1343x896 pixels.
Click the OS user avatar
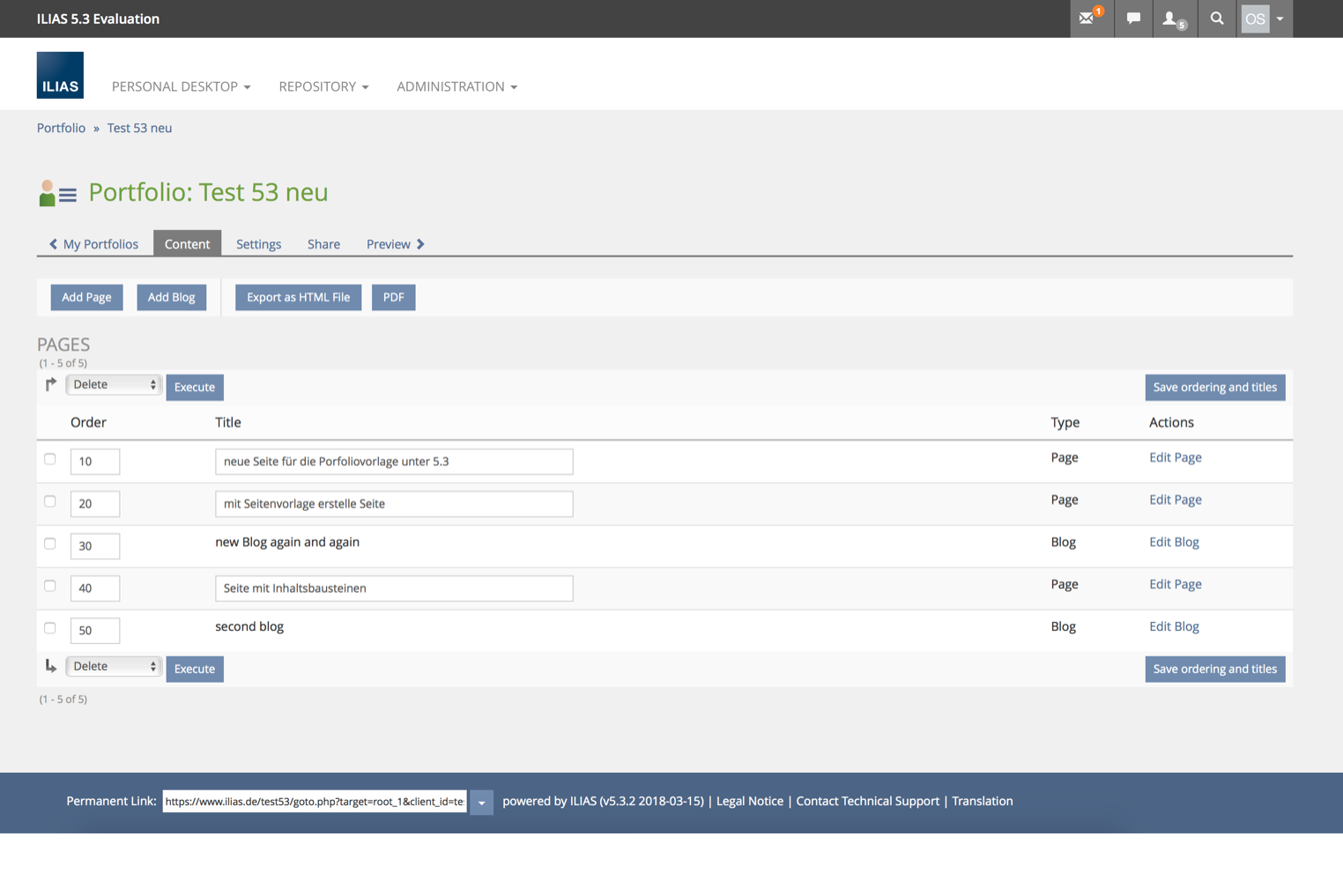[x=1255, y=19]
